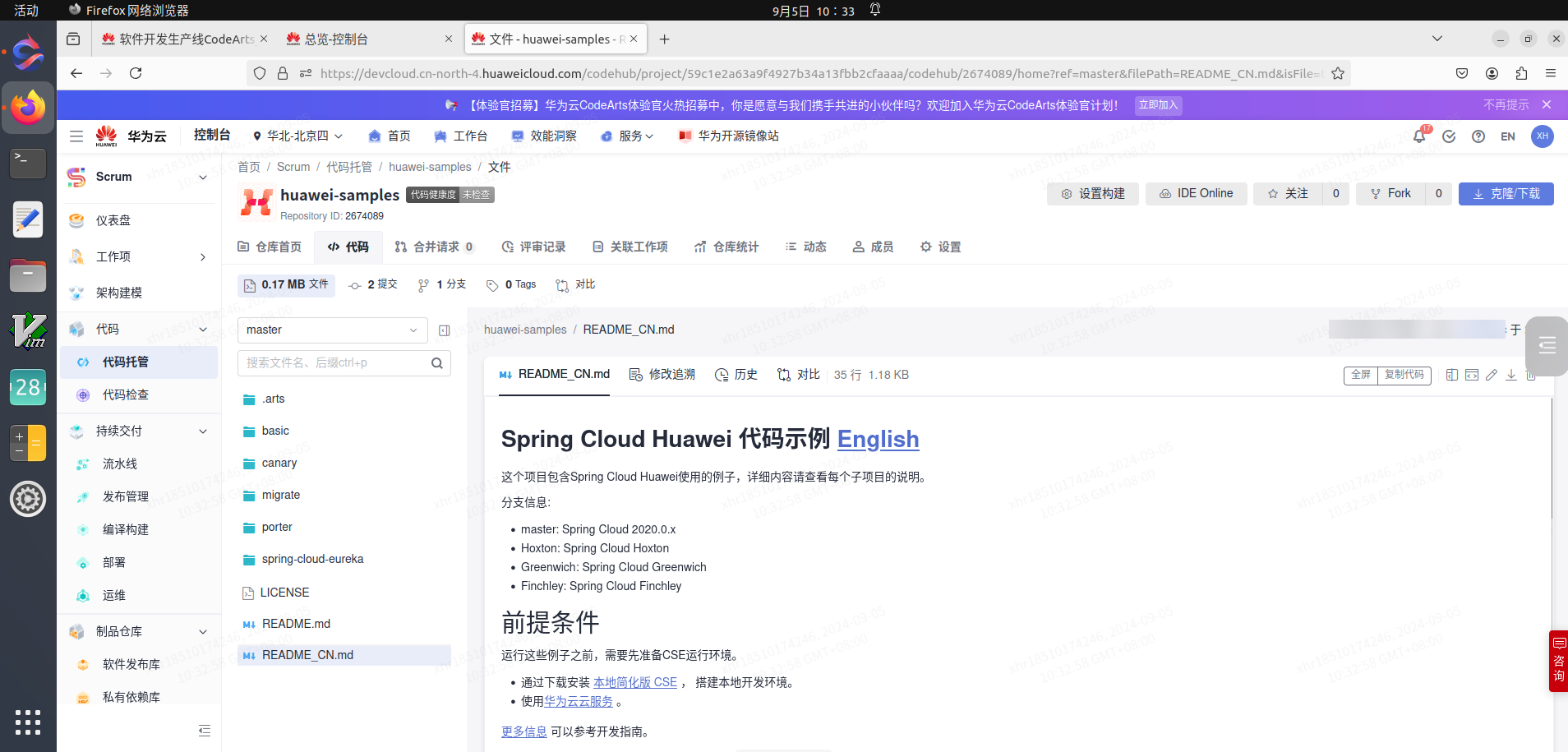Screen dimensions: 1568x752
Task: Collapse the left sidebar at bottom
Action: tap(205, 731)
